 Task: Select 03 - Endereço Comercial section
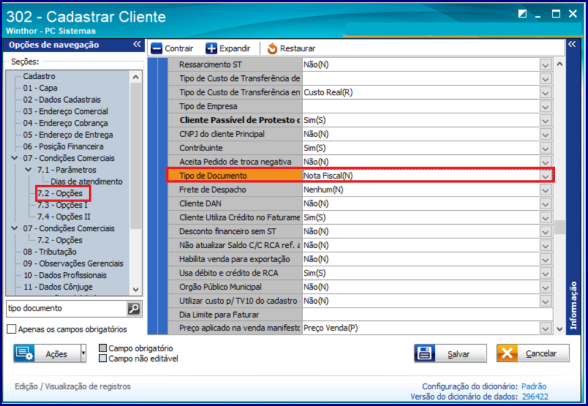pos(66,111)
